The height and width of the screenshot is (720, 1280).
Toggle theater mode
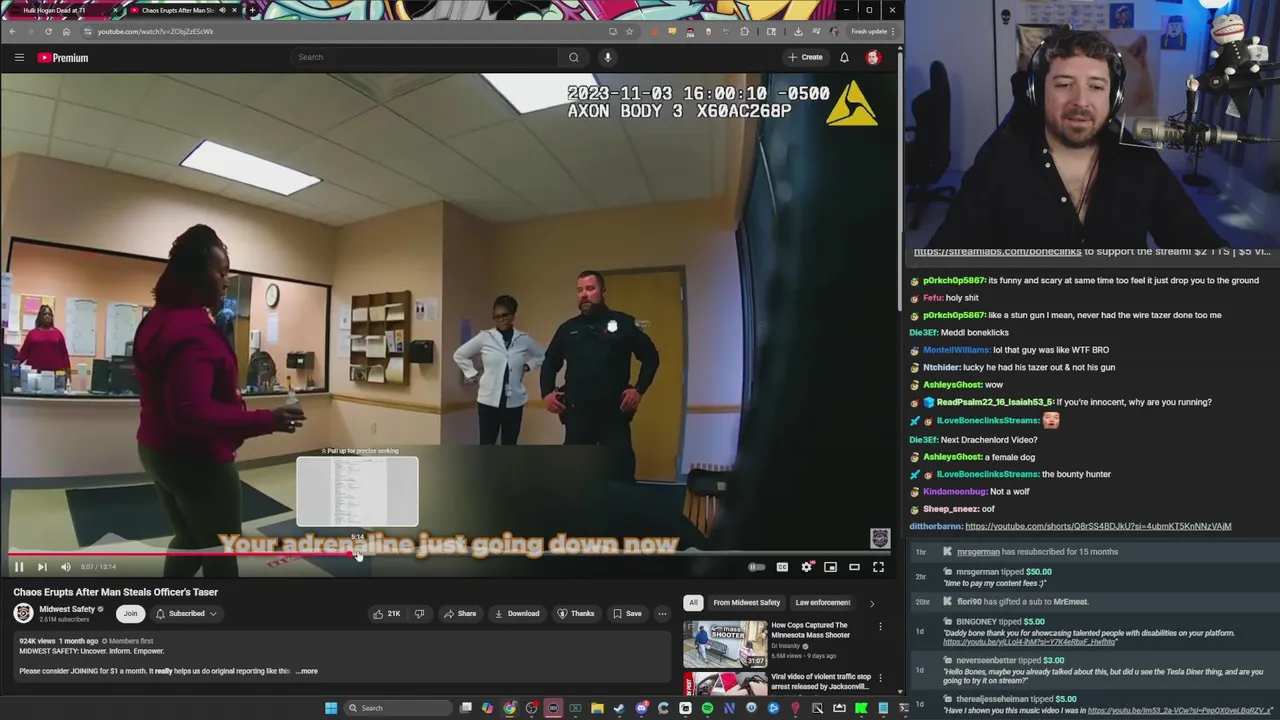(854, 567)
